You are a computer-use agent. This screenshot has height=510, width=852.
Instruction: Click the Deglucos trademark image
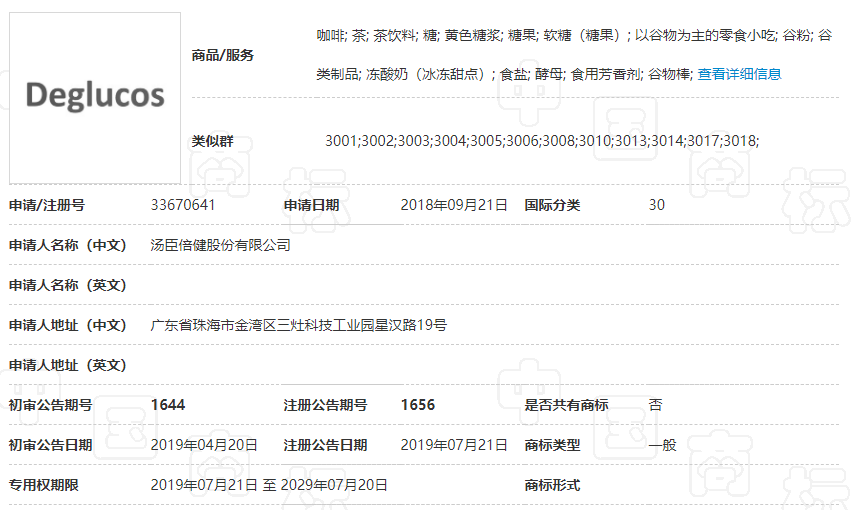(x=95, y=98)
